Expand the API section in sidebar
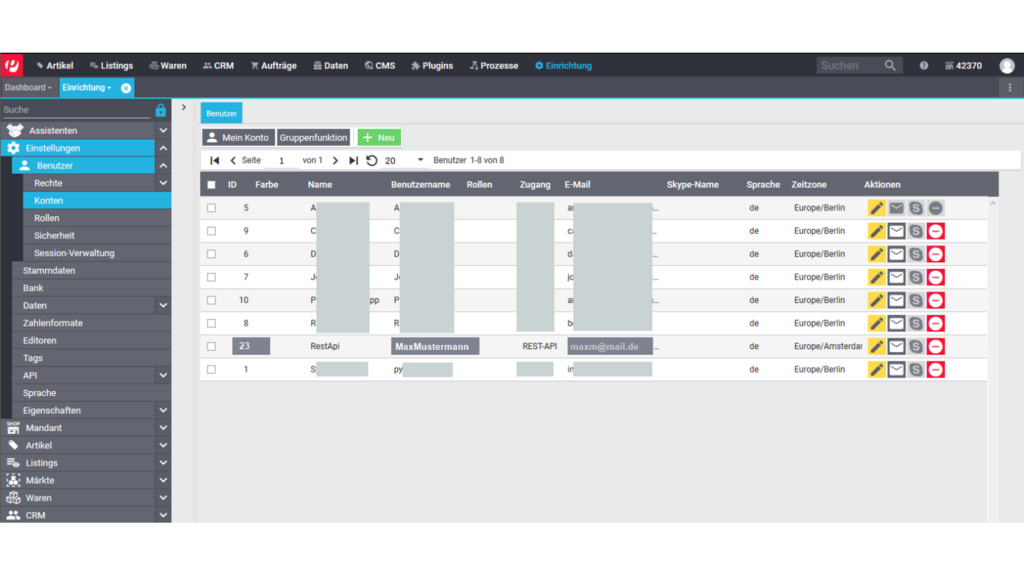Screen dimensions: 1024x576 point(162,375)
